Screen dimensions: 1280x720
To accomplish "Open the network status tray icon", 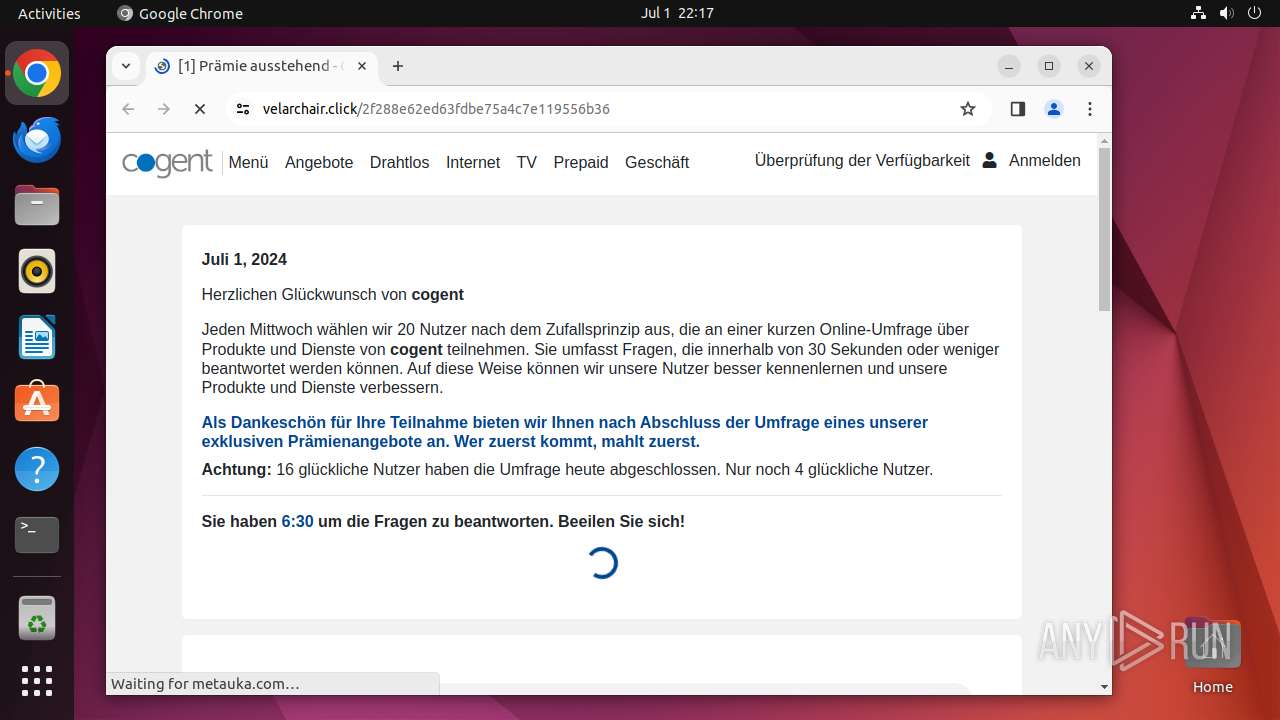I will tap(1198, 13).
